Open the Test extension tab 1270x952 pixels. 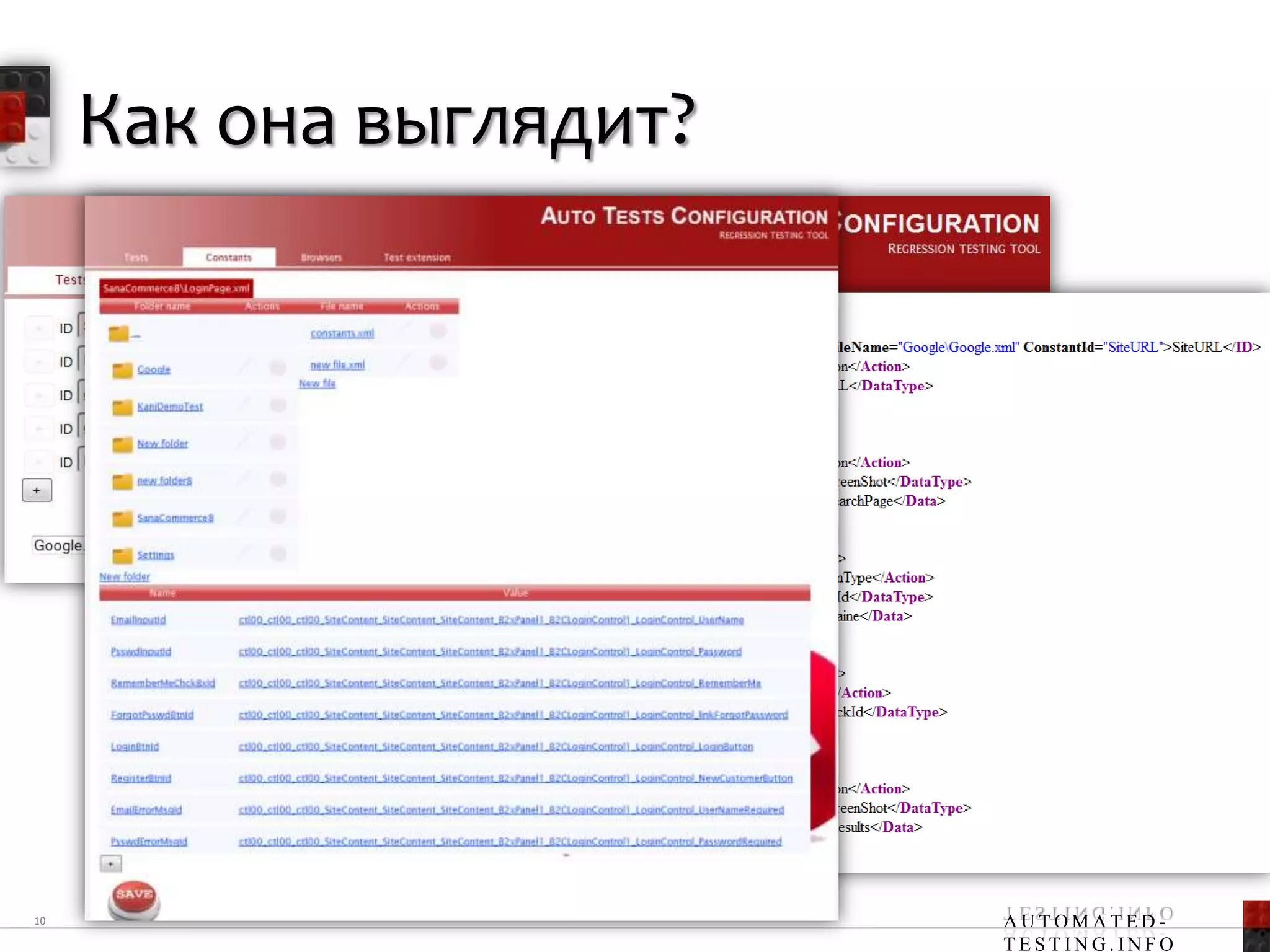point(417,257)
